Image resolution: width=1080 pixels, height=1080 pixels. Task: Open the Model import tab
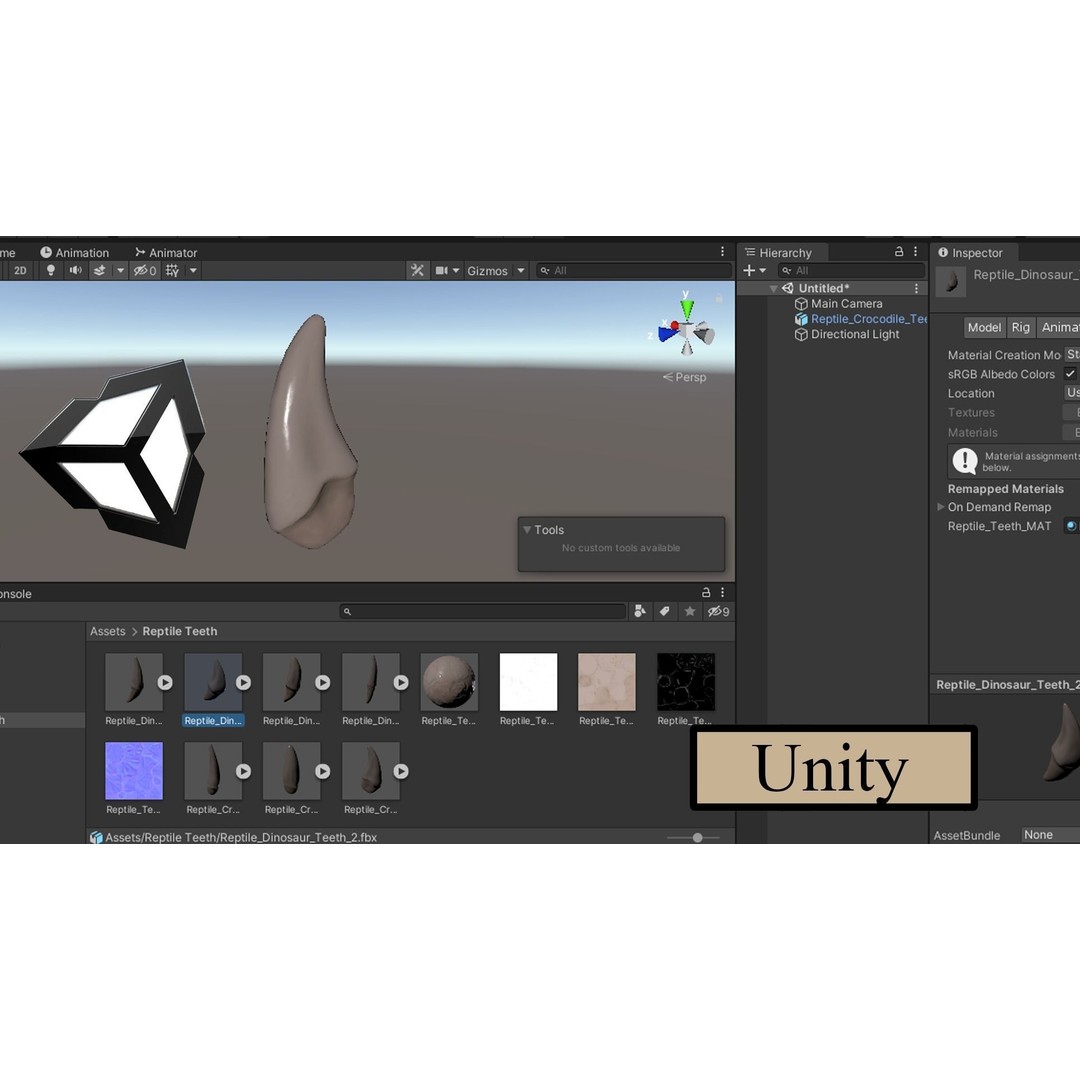click(984, 328)
